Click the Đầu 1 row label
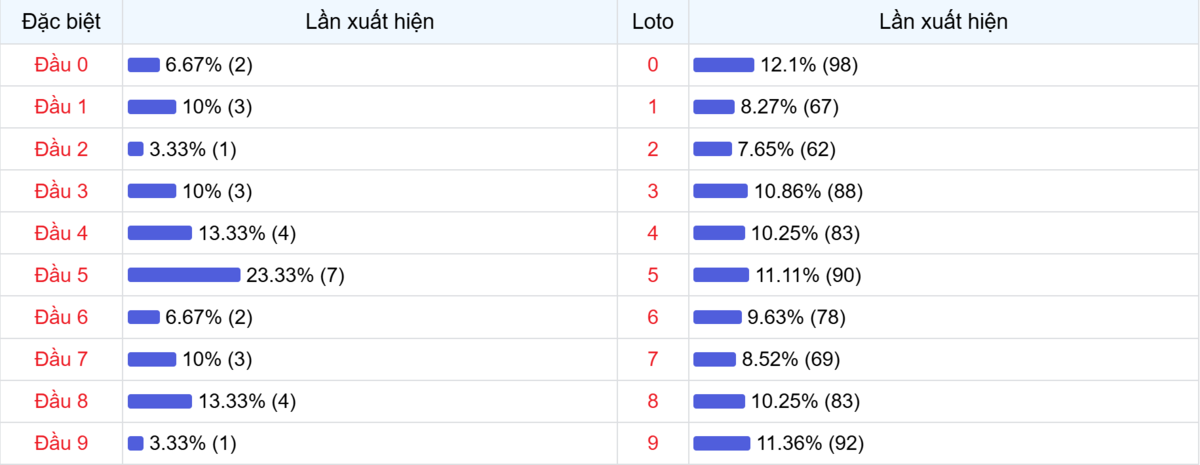 point(61,107)
